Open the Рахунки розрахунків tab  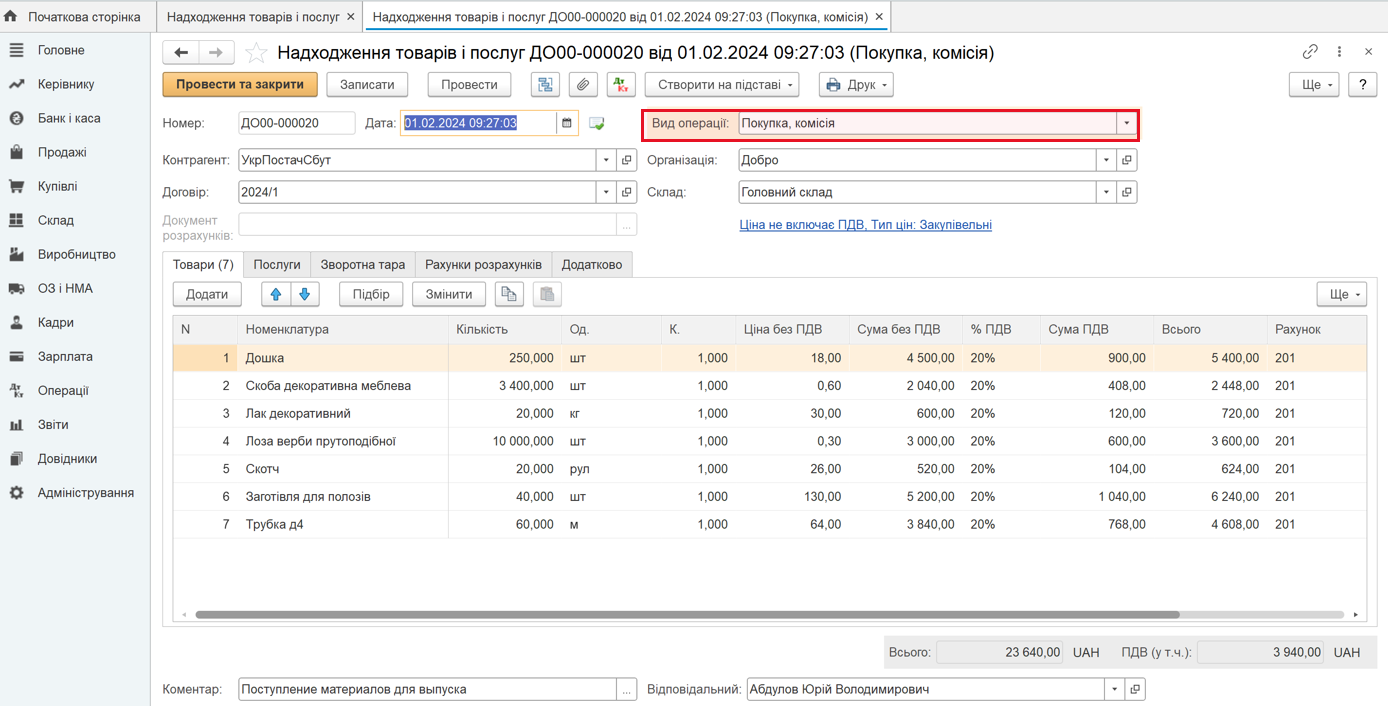click(x=483, y=265)
